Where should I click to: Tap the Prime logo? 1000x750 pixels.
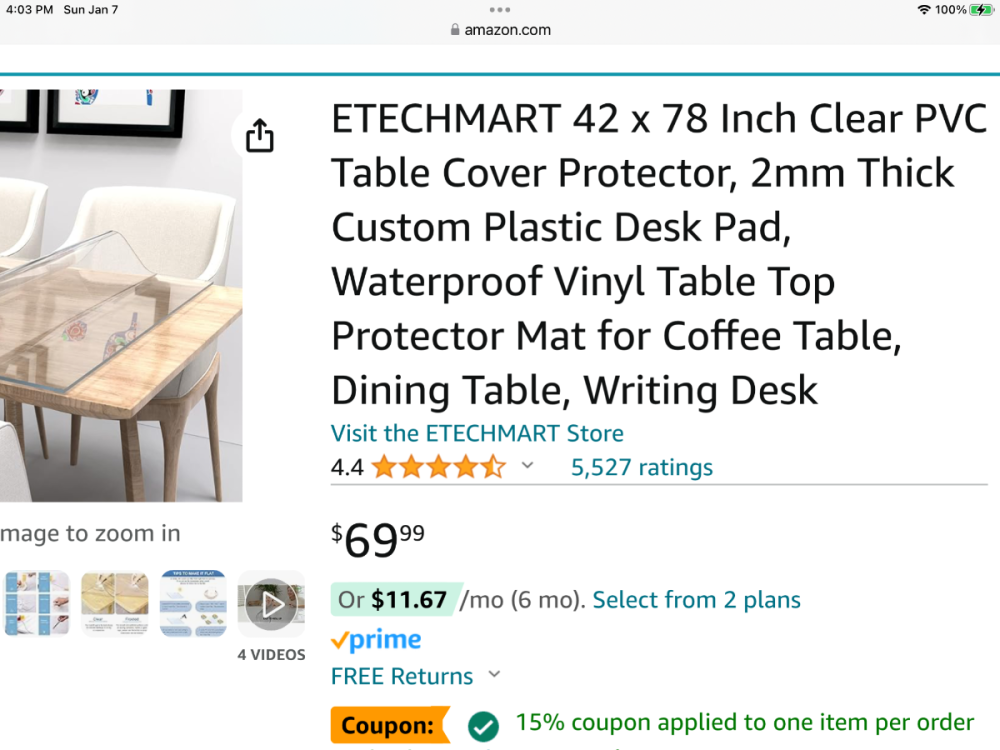376,640
